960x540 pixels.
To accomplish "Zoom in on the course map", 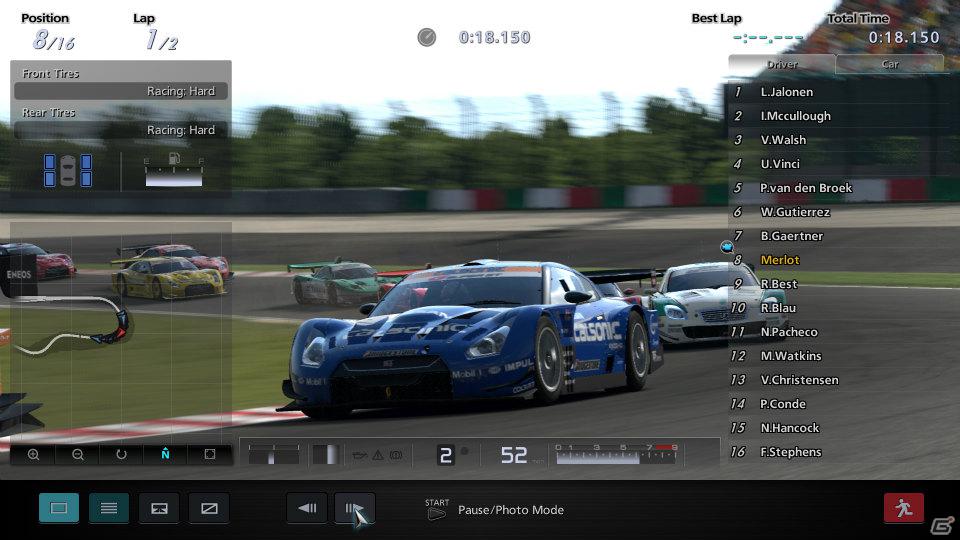I will (x=33, y=454).
